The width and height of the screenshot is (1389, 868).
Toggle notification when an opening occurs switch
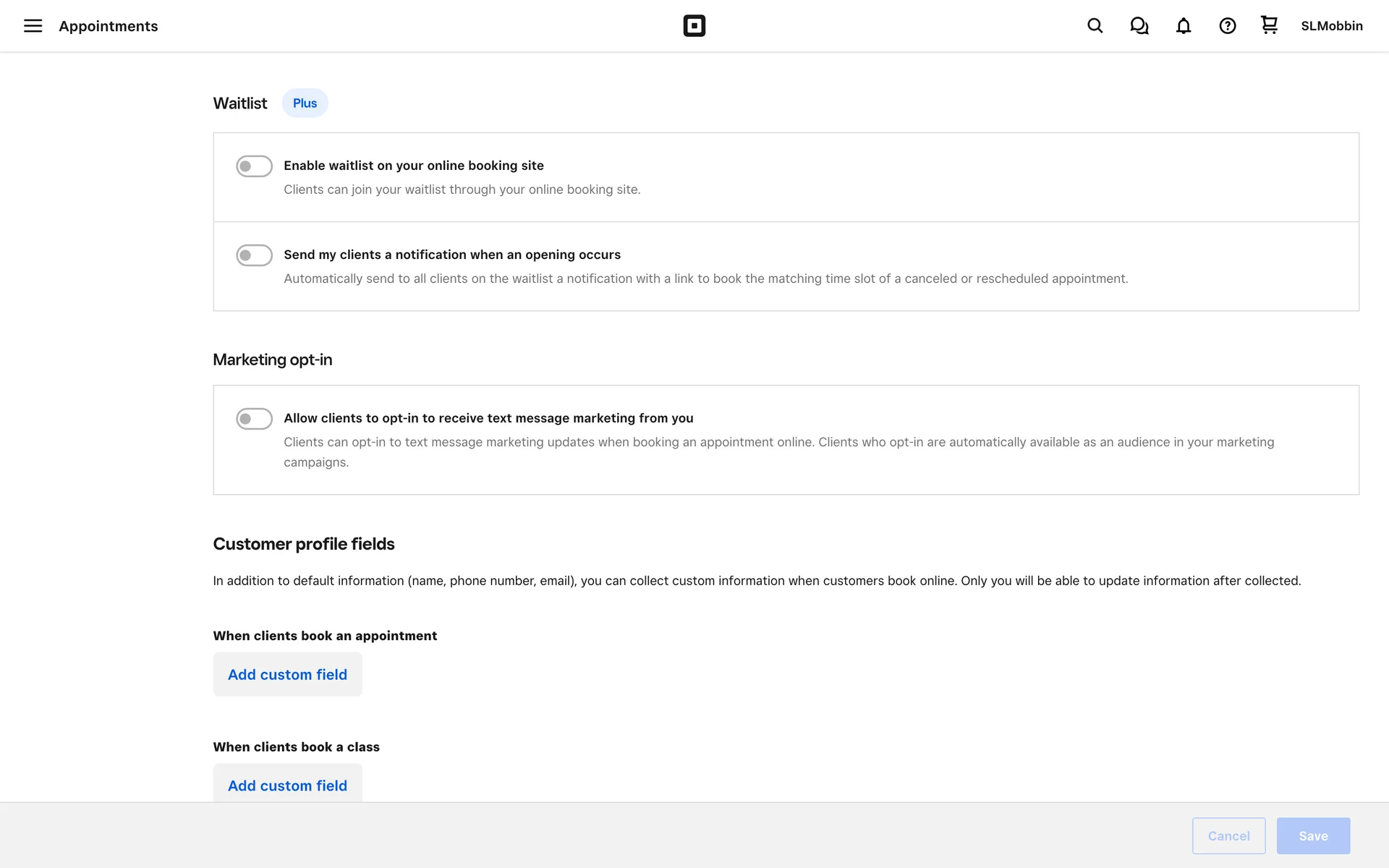254,255
